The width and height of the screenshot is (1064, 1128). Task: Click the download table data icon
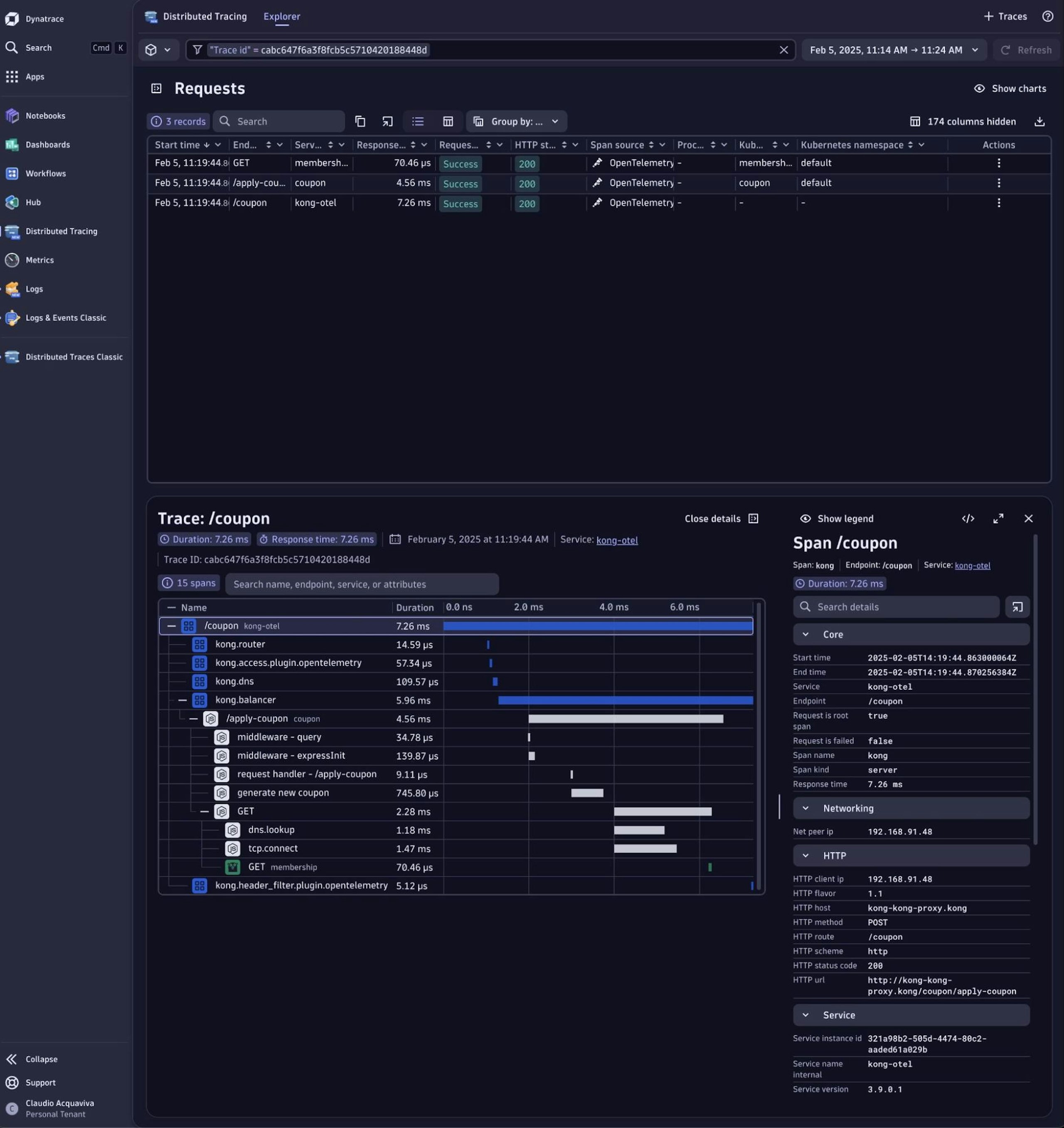1039,121
